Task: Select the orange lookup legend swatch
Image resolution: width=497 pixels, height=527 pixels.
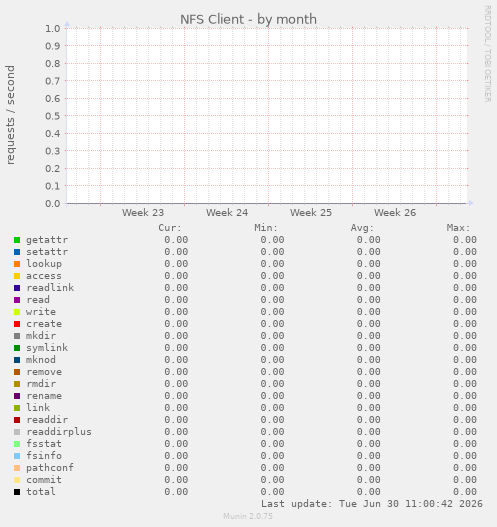Action: [17, 264]
